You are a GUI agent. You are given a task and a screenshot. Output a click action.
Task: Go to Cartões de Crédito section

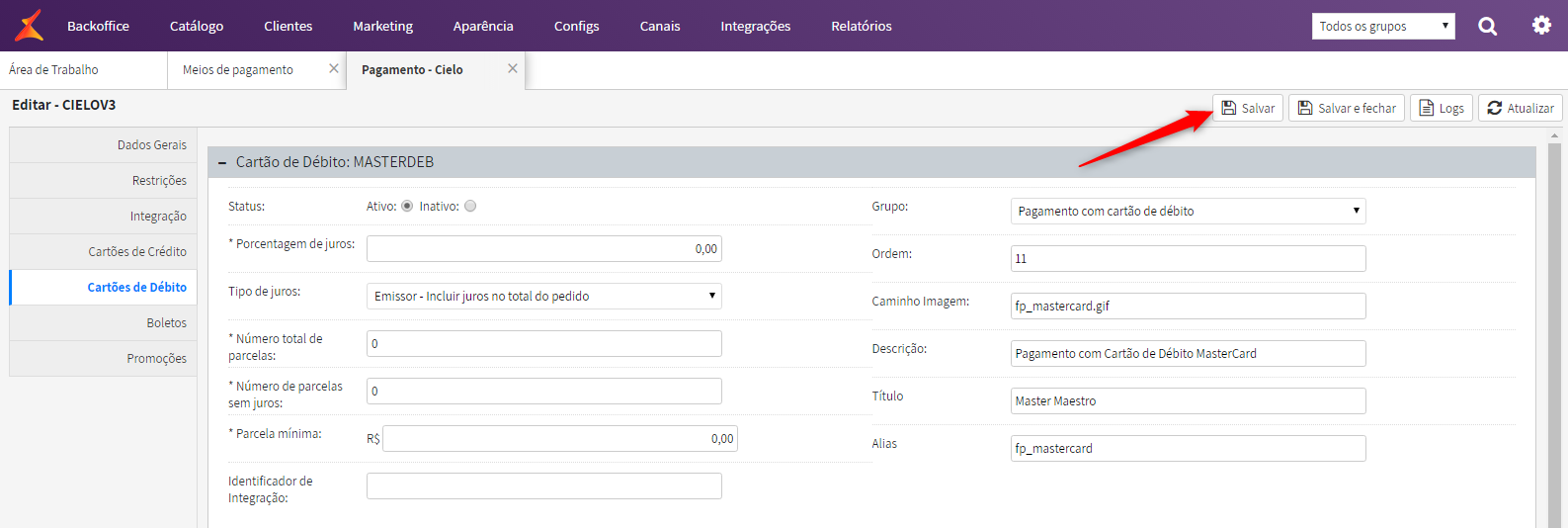click(103, 251)
